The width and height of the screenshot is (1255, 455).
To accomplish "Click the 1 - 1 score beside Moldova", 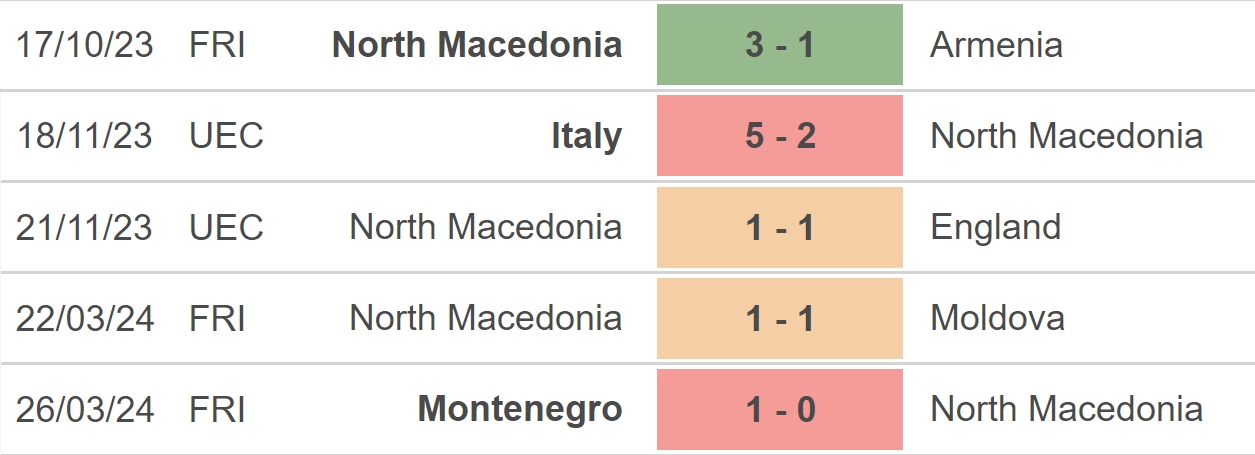I will pyautogui.click(x=779, y=318).
